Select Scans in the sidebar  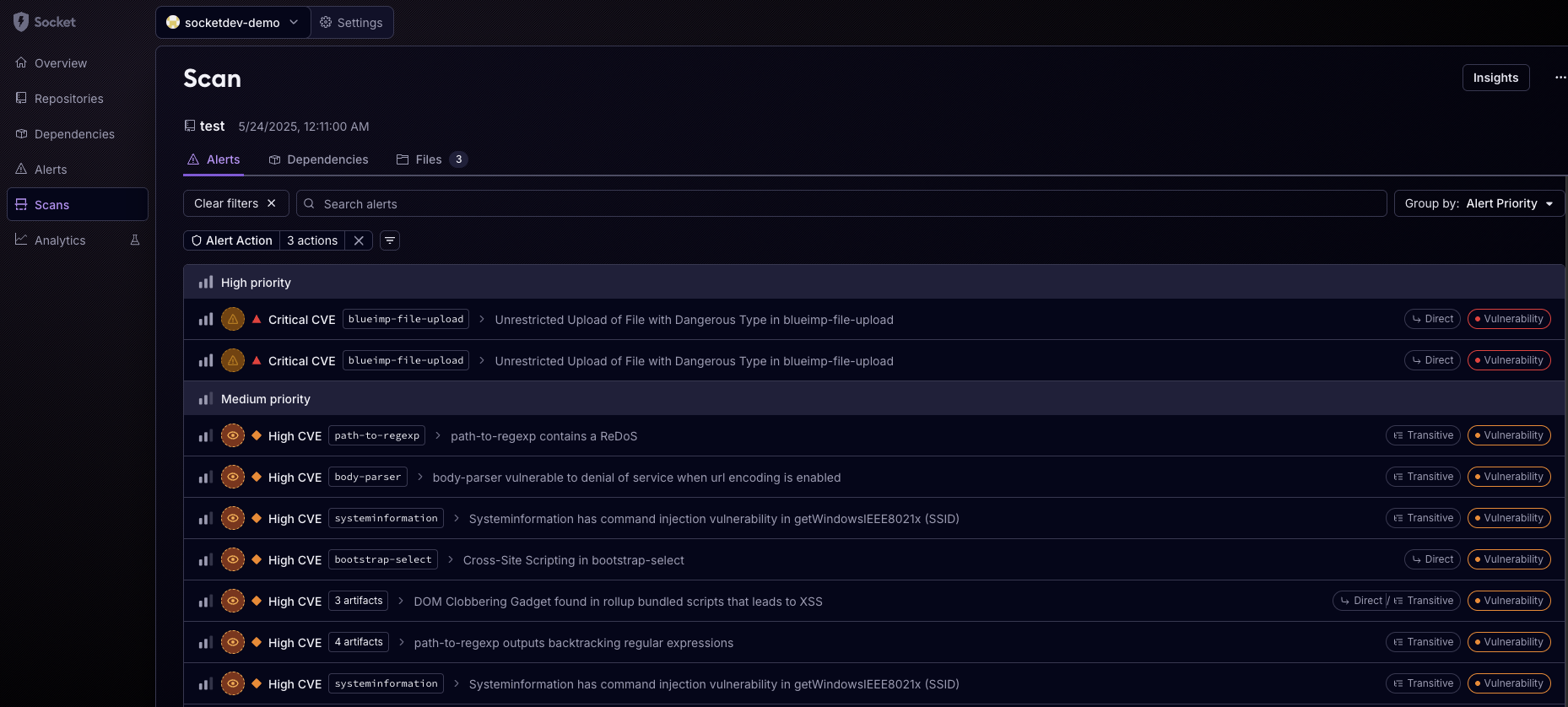pyautogui.click(x=78, y=204)
